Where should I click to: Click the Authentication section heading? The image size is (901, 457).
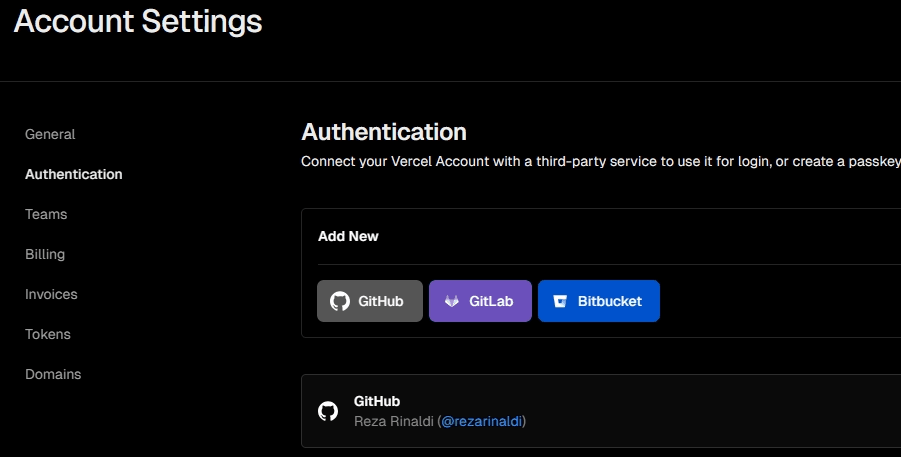pos(384,132)
